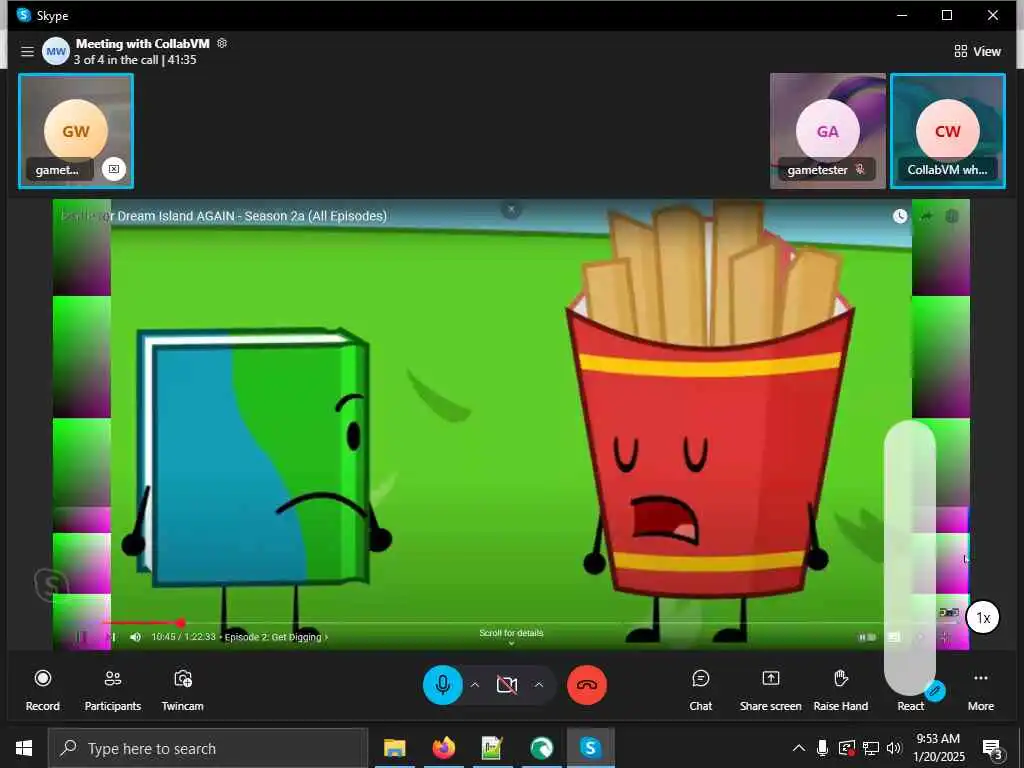The image size is (1024, 768).
Task: Open the green swirl taskbar app
Action: [541, 748]
